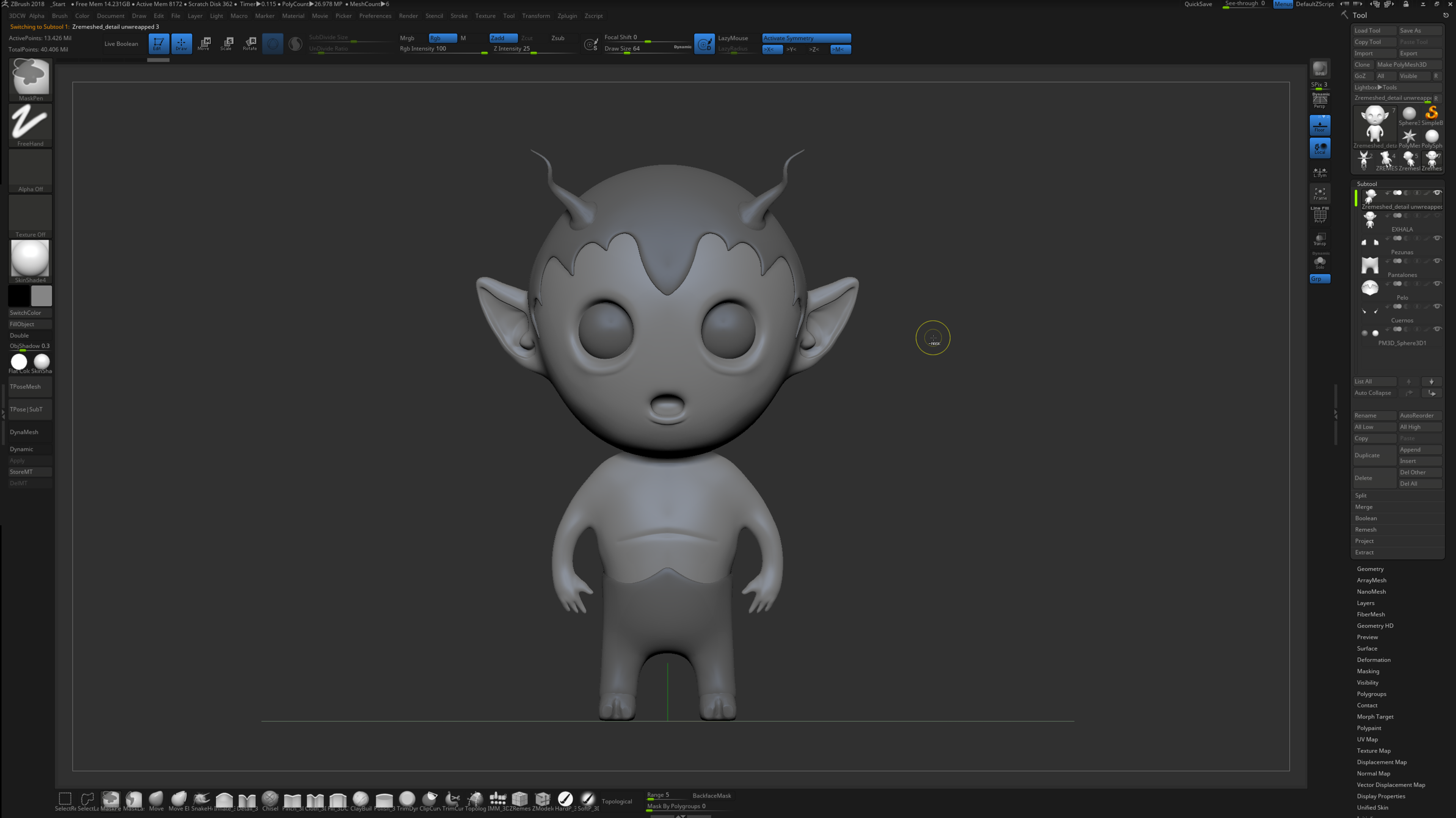Expand the Deformation subpalette
Viewport: 1456px width, 818px height.
pos(1373,660)
